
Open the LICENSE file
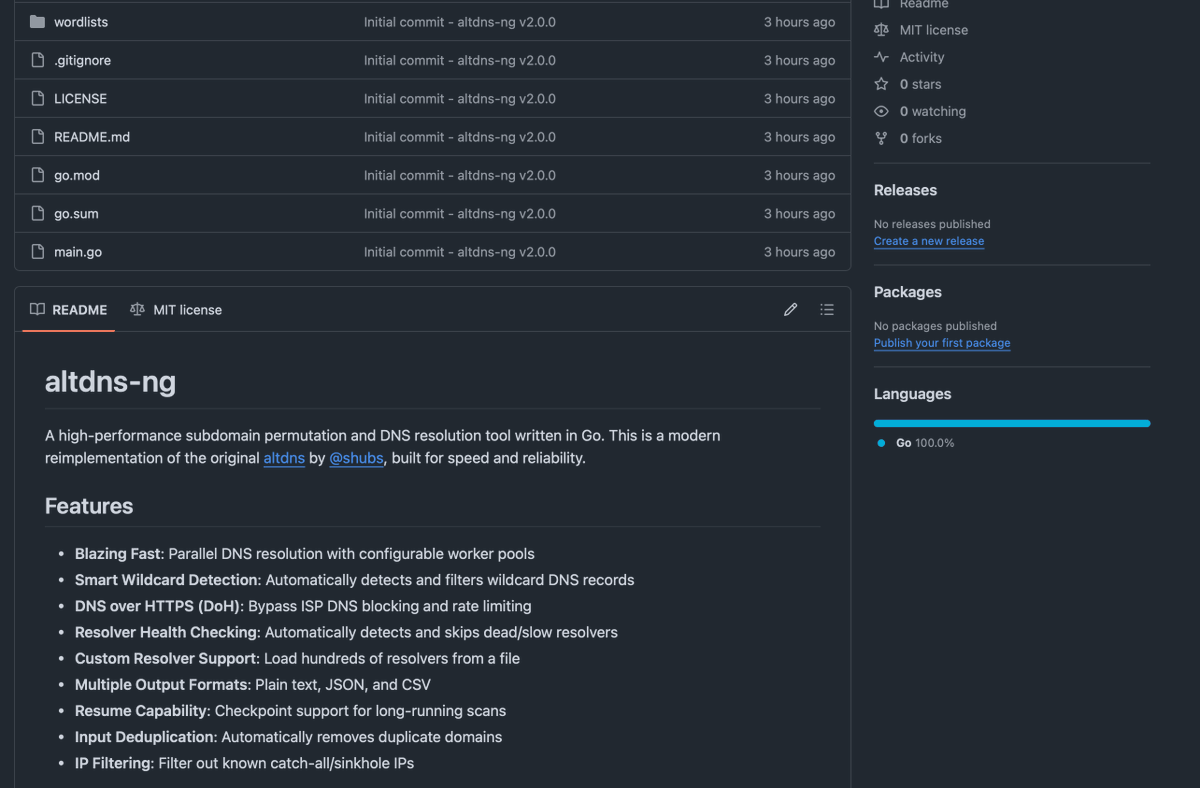click(x=80, y=98)
